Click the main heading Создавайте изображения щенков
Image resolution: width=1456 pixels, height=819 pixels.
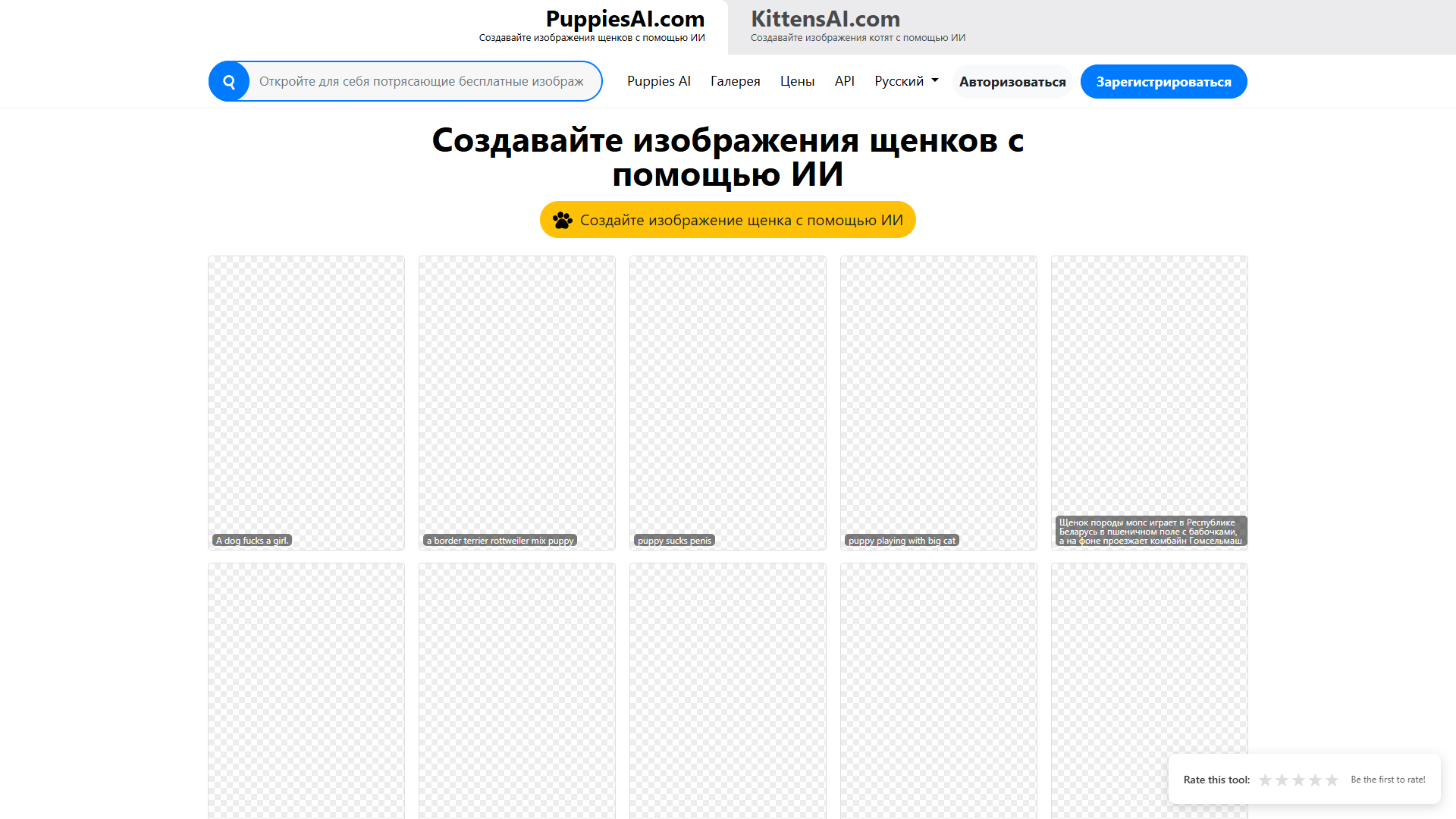(728, 158)
